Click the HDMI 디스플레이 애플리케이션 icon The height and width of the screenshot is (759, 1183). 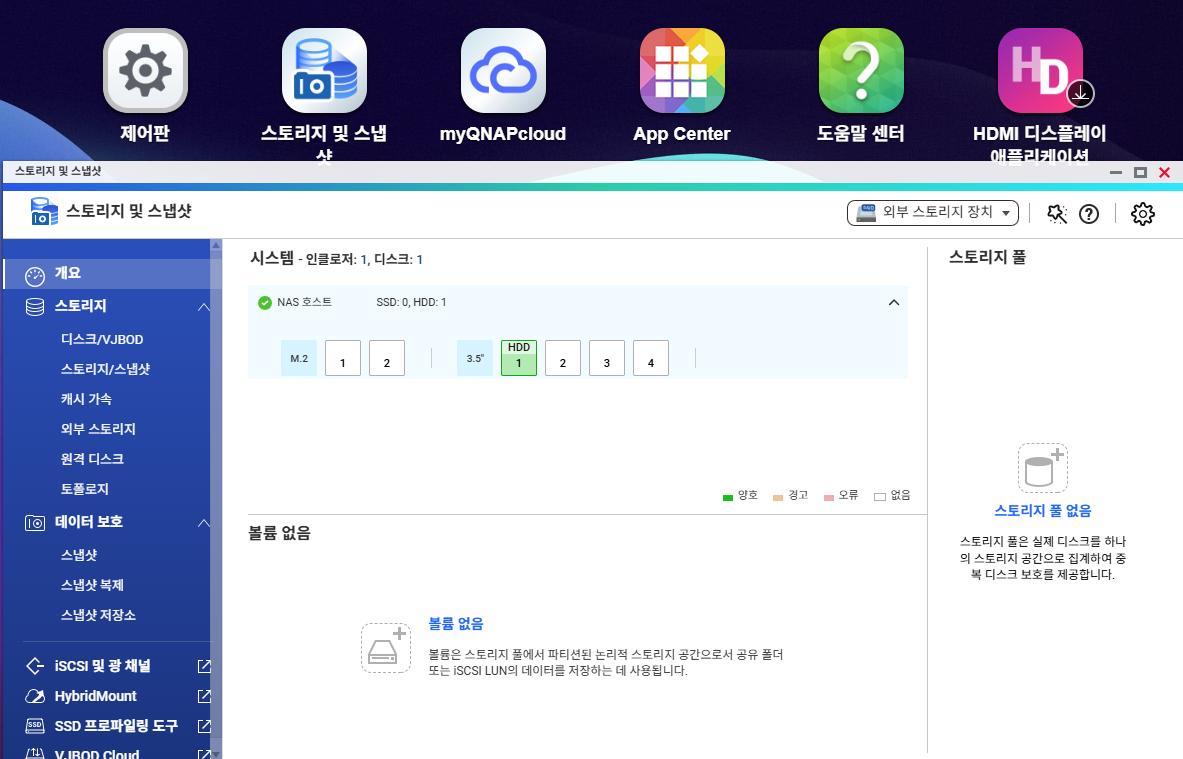click(x=1040, y=71)
